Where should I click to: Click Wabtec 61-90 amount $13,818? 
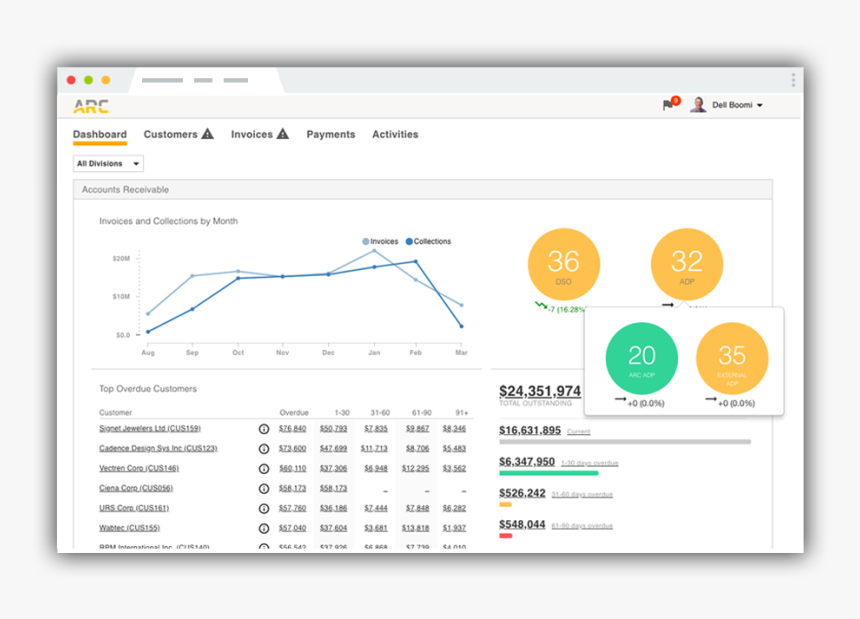[x=415, y=528]
